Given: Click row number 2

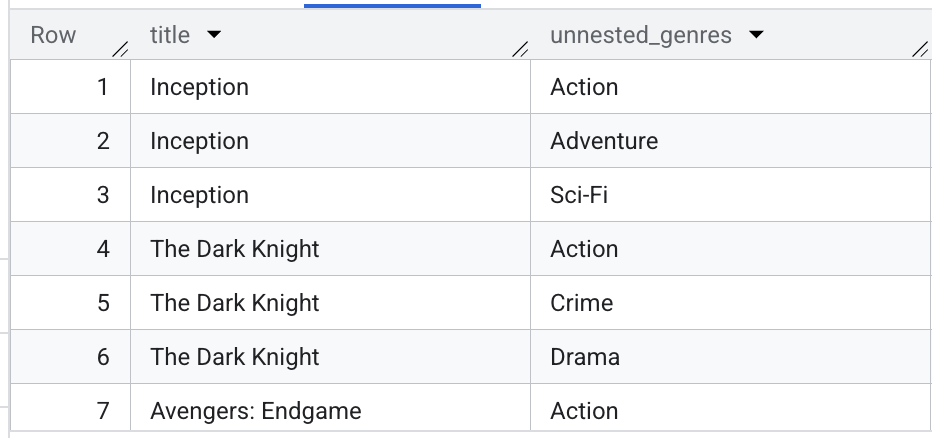Looking at the screenshot, I should click(x=103, y=141).
